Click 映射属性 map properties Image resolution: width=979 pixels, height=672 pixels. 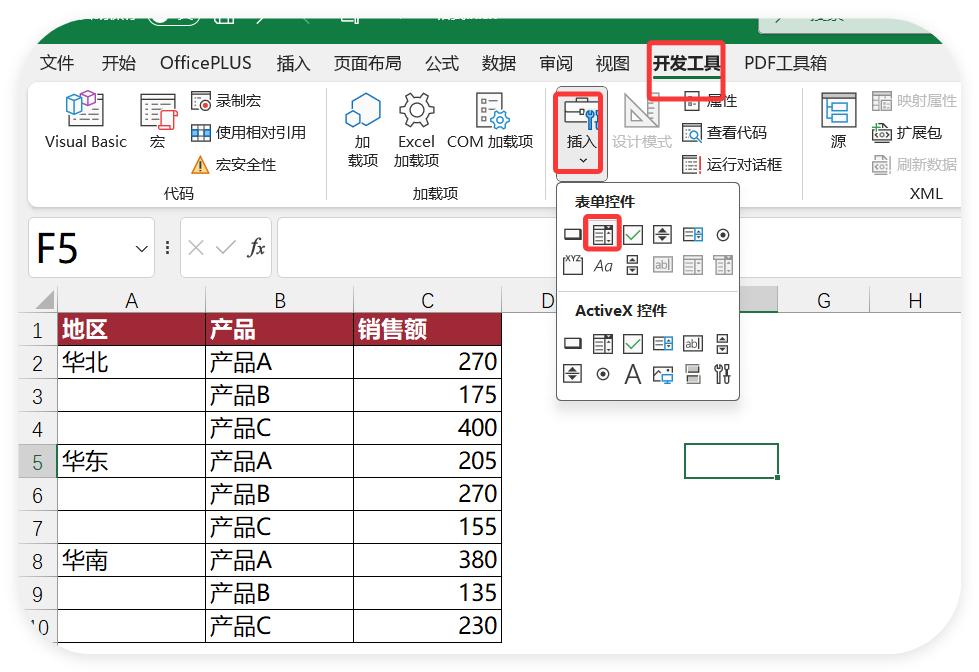tap(914, 101)
